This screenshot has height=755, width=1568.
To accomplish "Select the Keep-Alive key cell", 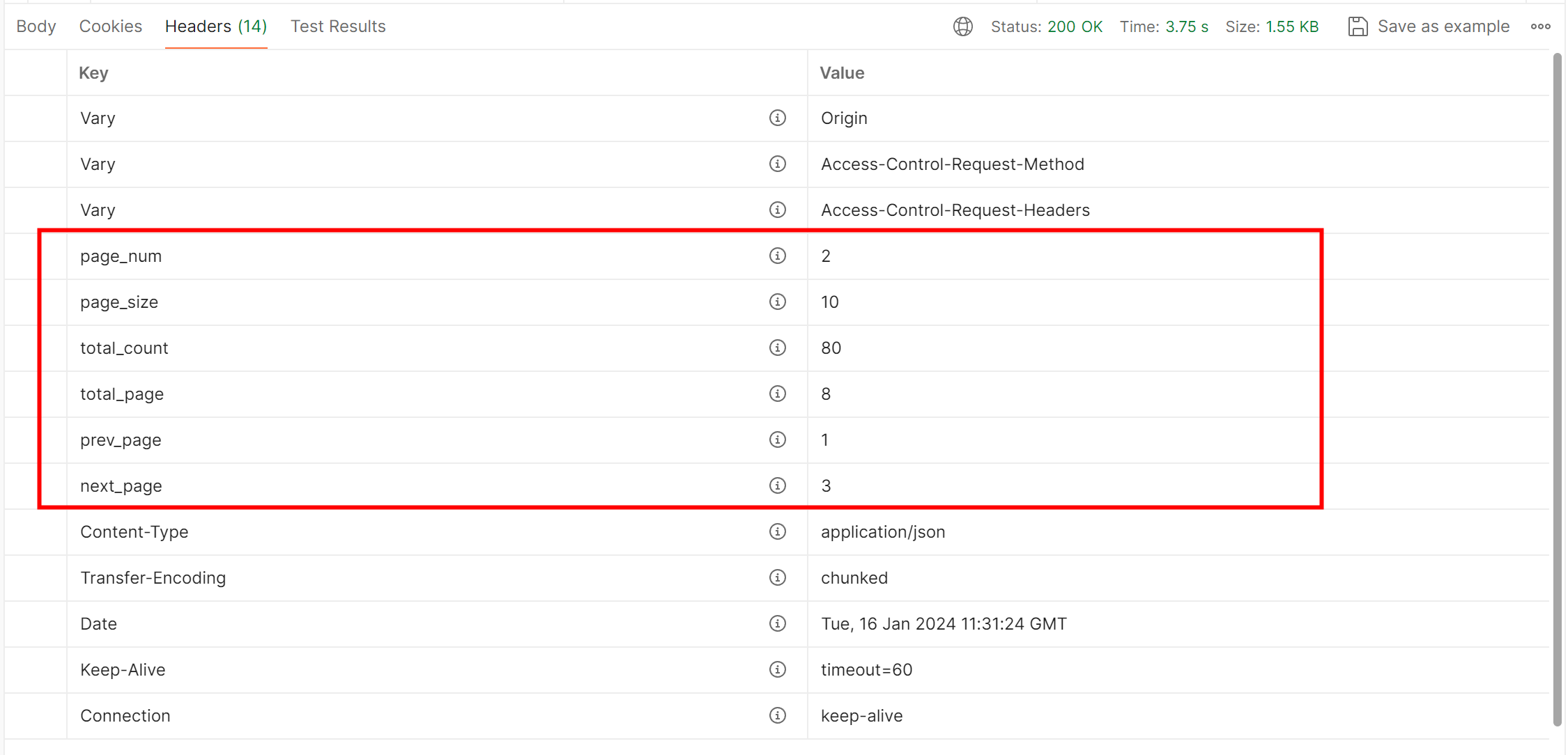I will click(x=437, y=670).
